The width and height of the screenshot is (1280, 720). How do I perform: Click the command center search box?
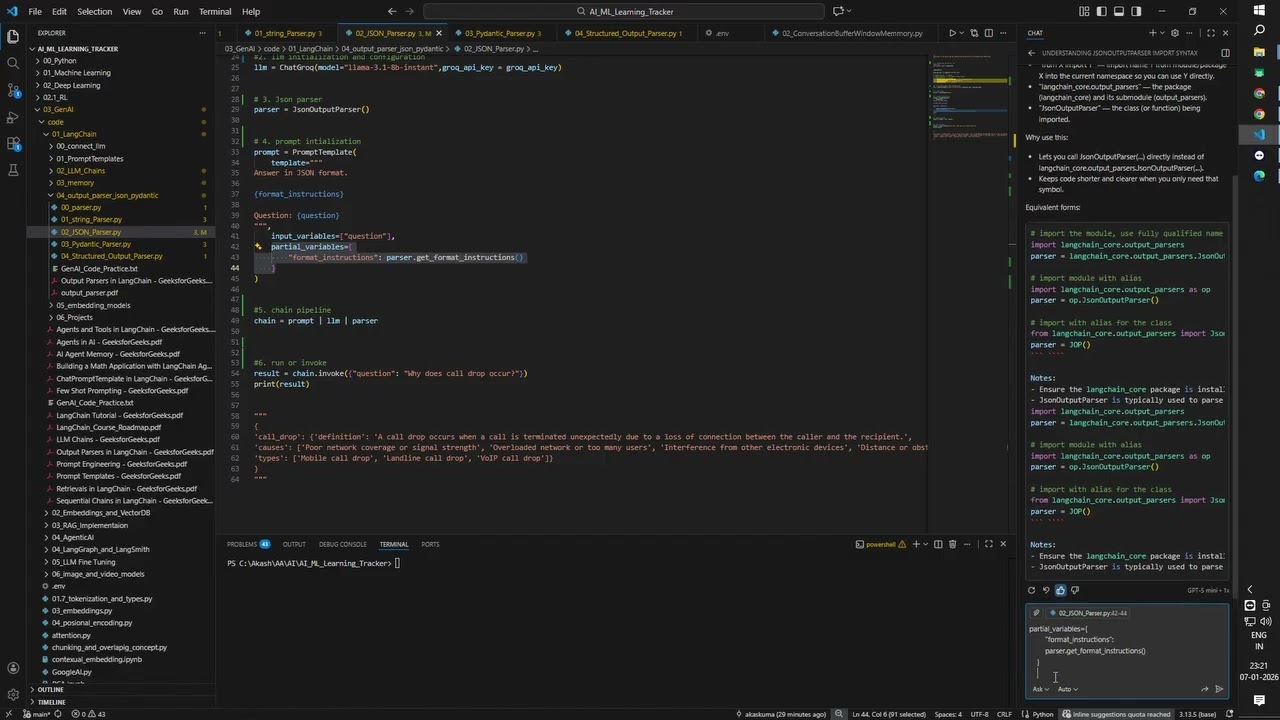[624, 12]
